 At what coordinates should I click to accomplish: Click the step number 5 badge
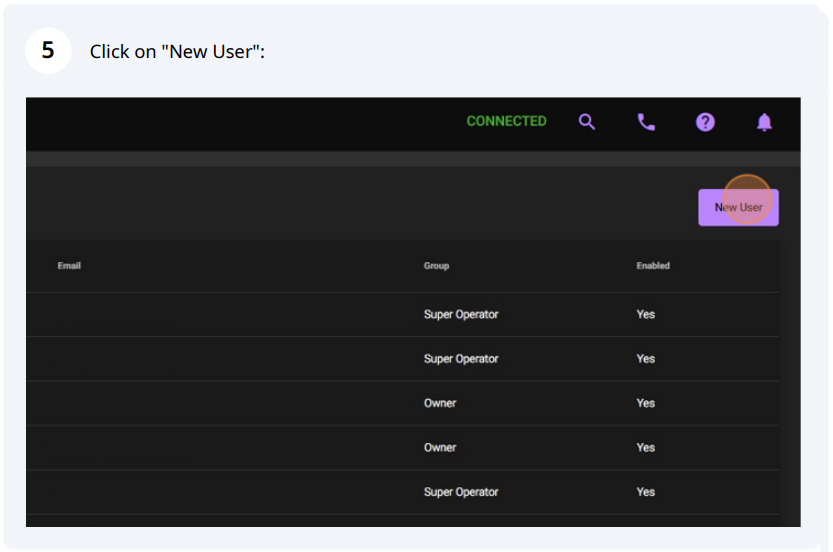48,50
